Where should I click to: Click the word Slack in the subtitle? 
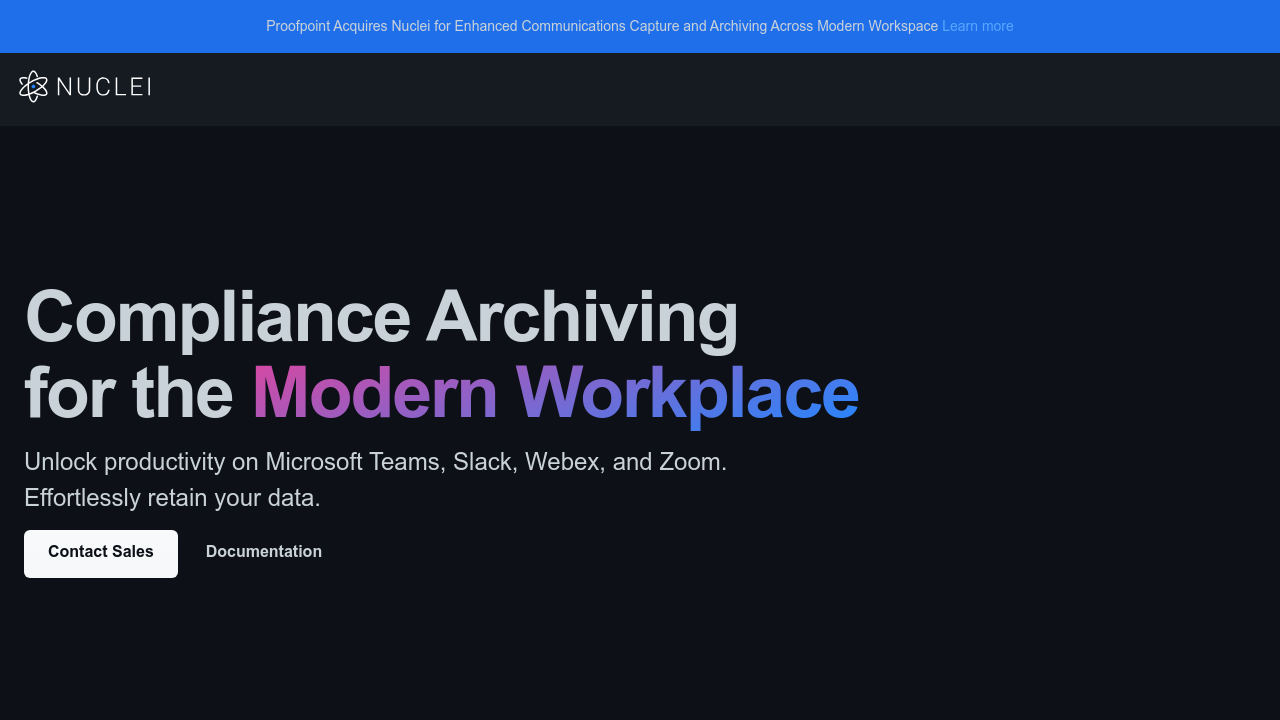pos(483,462)
